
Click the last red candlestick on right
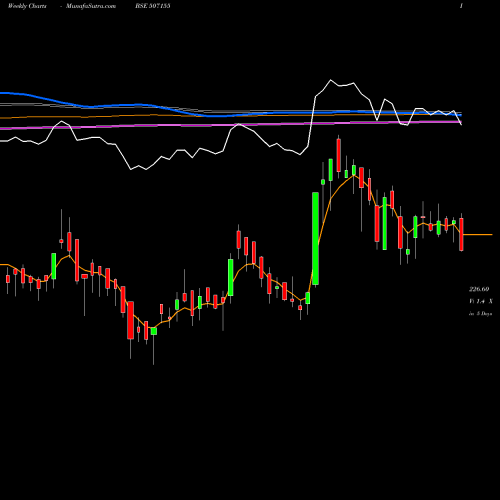461,234
